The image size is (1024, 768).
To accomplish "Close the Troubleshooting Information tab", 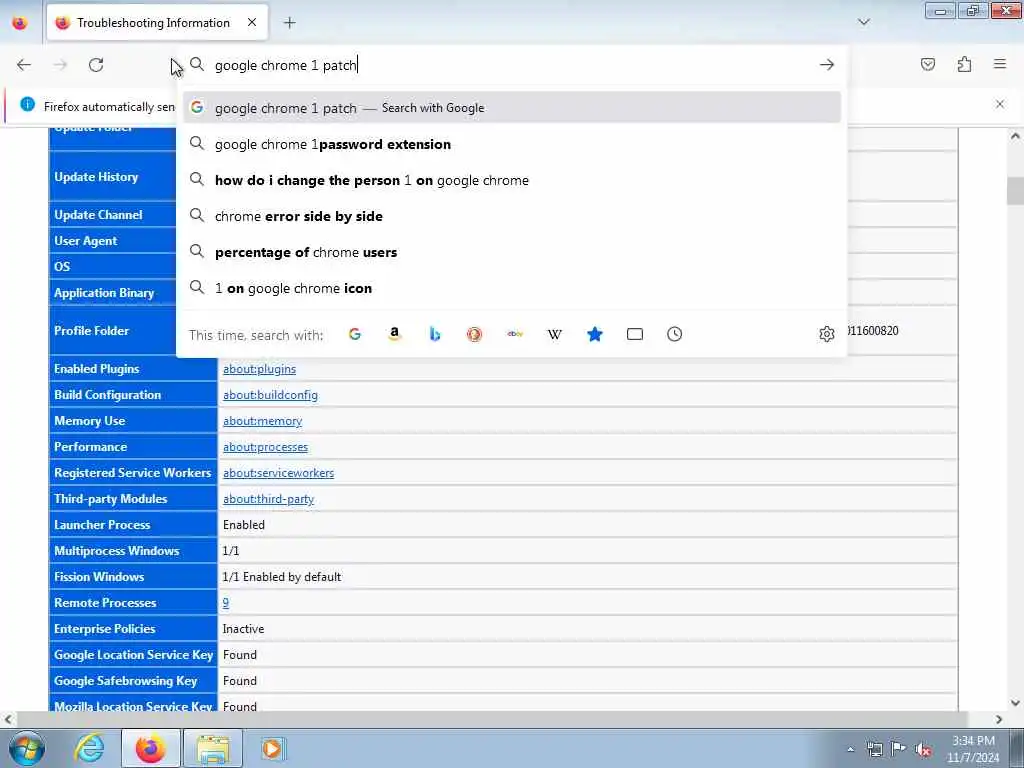I will (252, 23).
